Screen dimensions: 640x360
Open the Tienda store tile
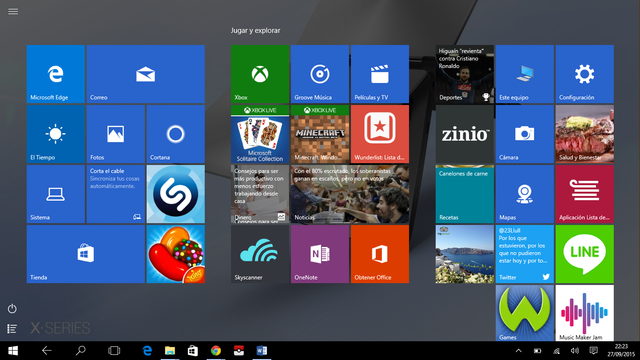tap(86, 254)
